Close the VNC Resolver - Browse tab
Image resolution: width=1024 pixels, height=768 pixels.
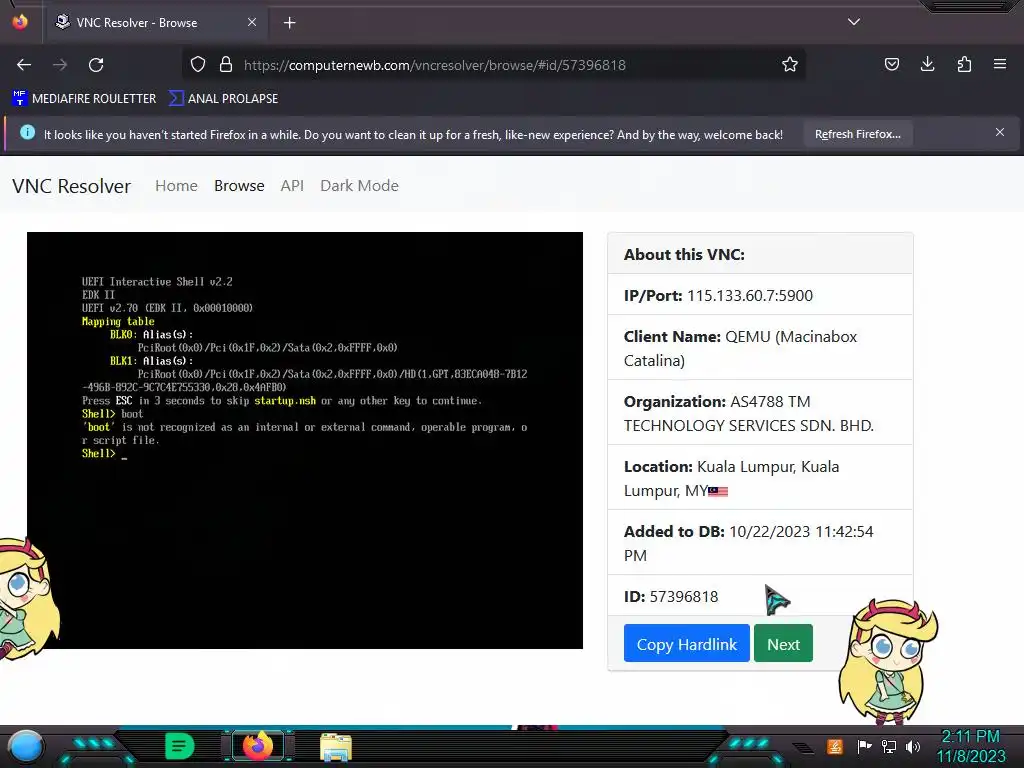pos(252,22)
